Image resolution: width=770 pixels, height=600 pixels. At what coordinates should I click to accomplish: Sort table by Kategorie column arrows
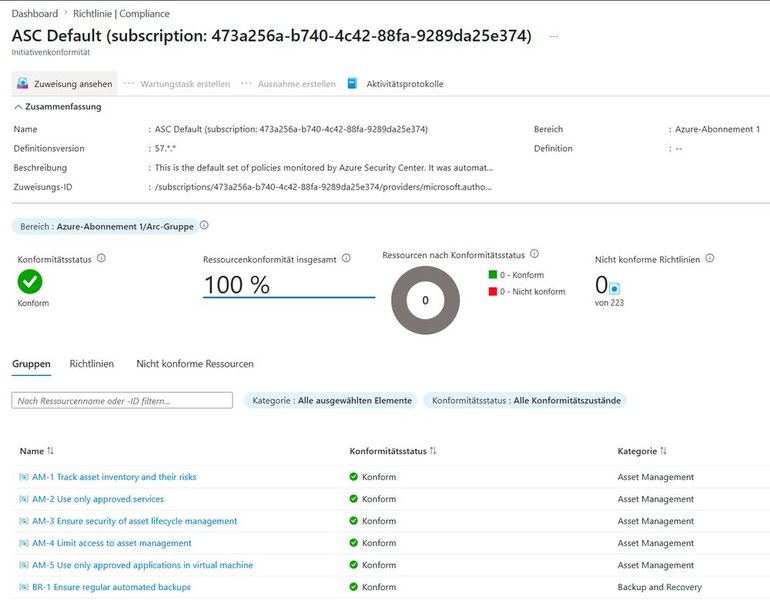click(x=663, y=451)
